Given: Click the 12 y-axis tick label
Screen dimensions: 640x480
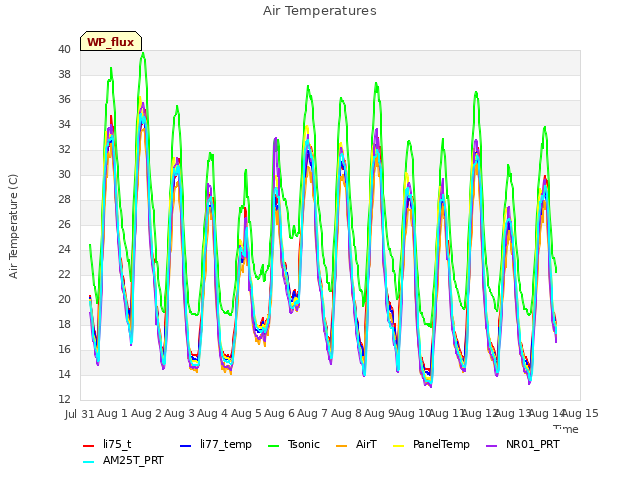Looking at the screenshot, I should (x=64, y=399).
